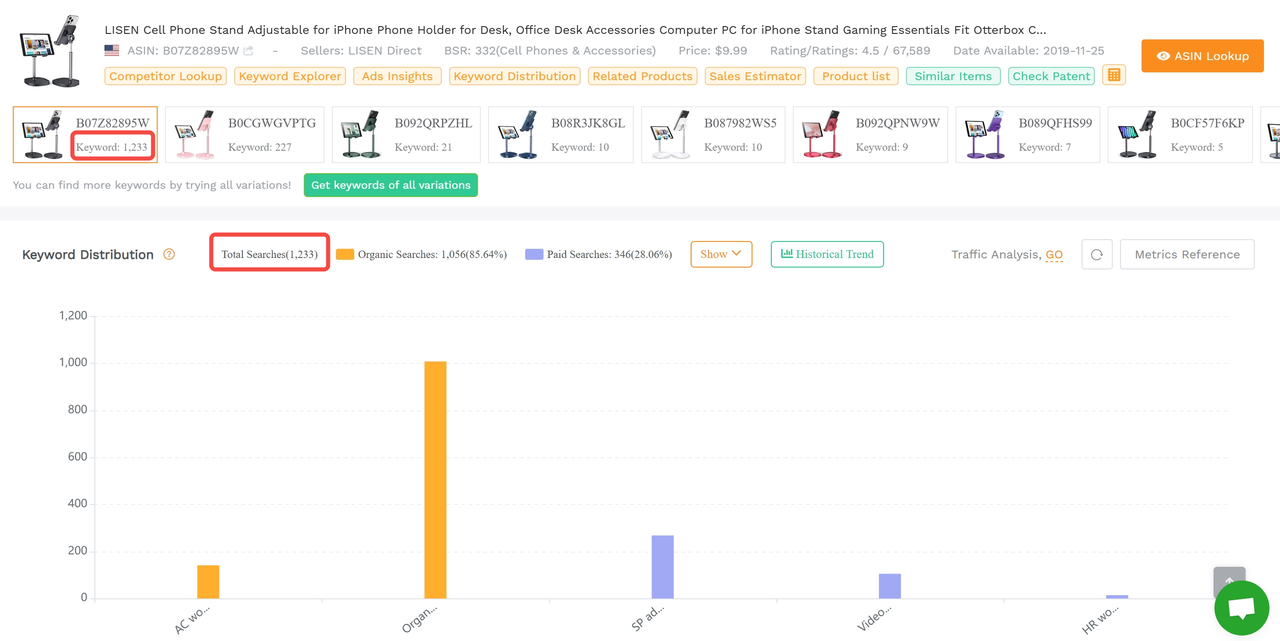Image resolution: width=1280 pixels, height=641 pixels.
Task: Open the Ads Insights tab
Action: click(397, 76)
